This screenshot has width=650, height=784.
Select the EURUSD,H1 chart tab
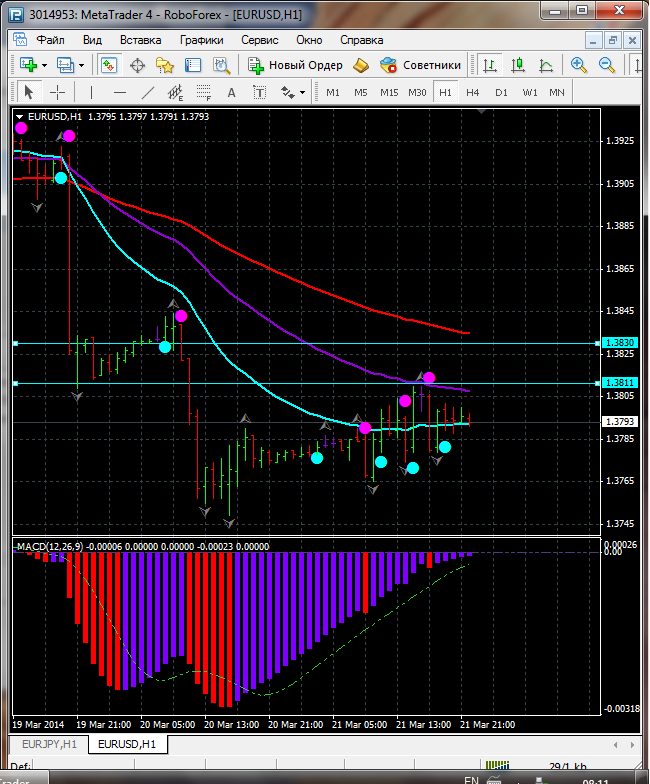pyautogui.click(x=127, y=744)
